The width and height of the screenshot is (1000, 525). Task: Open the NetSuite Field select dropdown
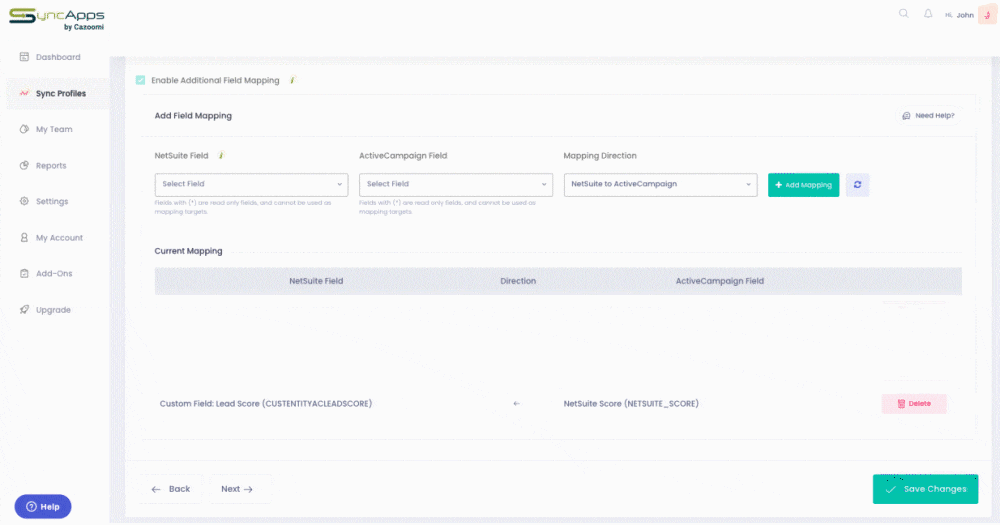[251, 184]
